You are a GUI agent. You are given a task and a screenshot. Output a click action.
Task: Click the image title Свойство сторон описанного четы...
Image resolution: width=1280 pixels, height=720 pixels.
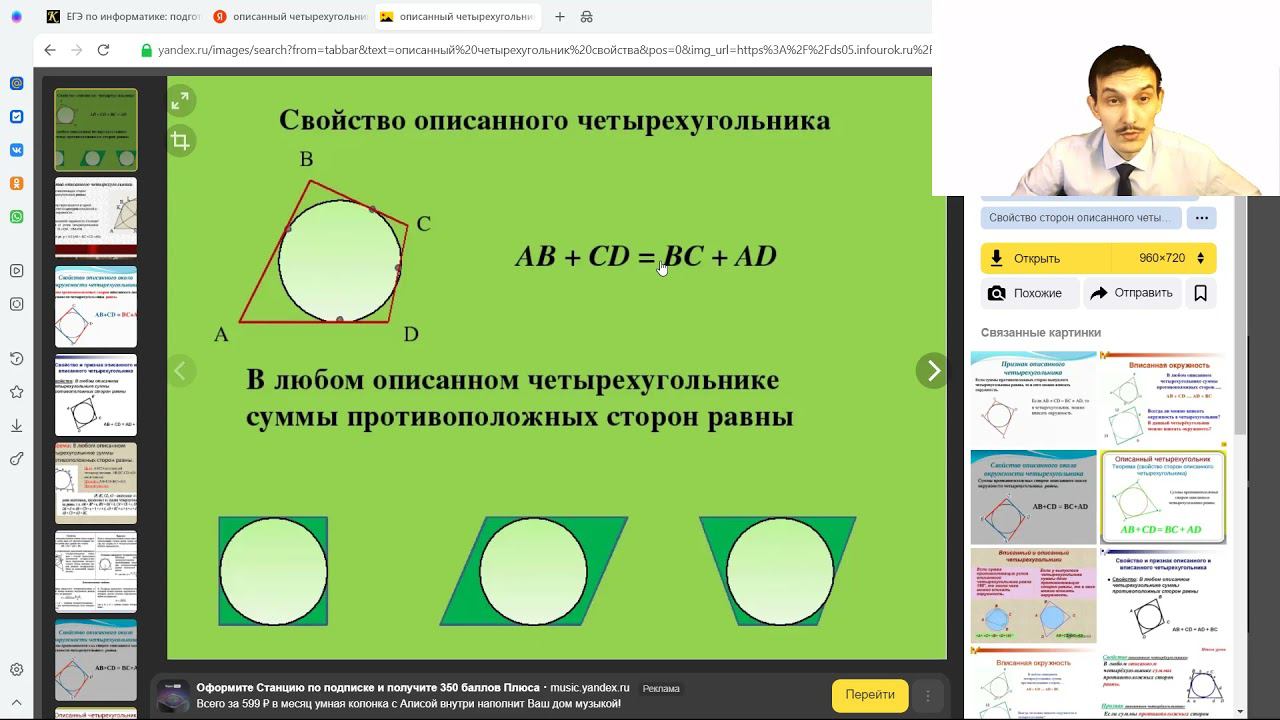pyautogui.click(x=1080, y=218)
